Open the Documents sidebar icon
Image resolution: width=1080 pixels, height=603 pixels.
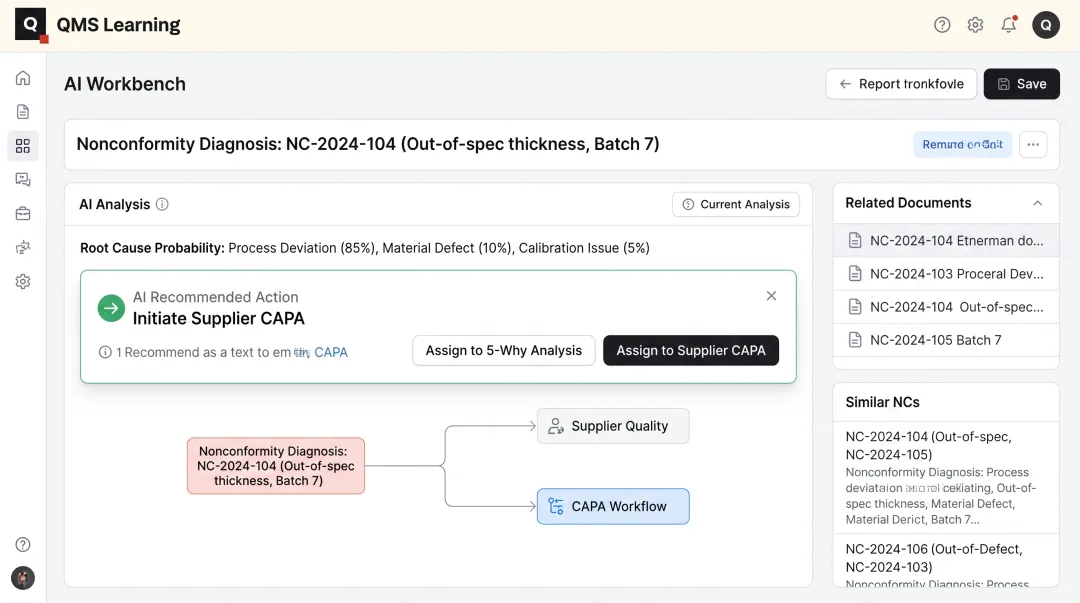pyautogui.click(x=23, y=112)
